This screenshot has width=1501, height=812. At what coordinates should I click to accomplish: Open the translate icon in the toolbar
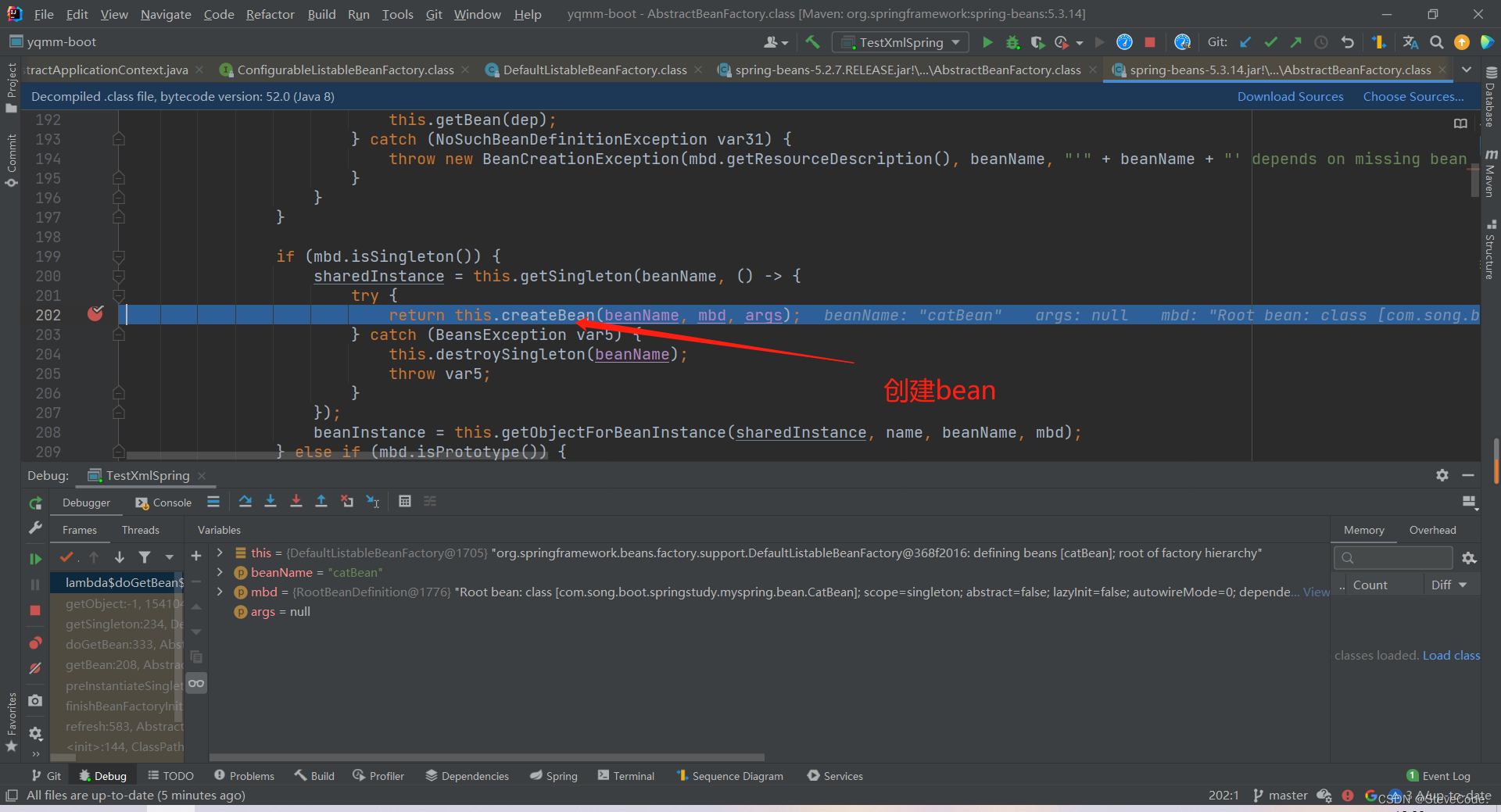pyautogui.click(x=1410, y=42)
